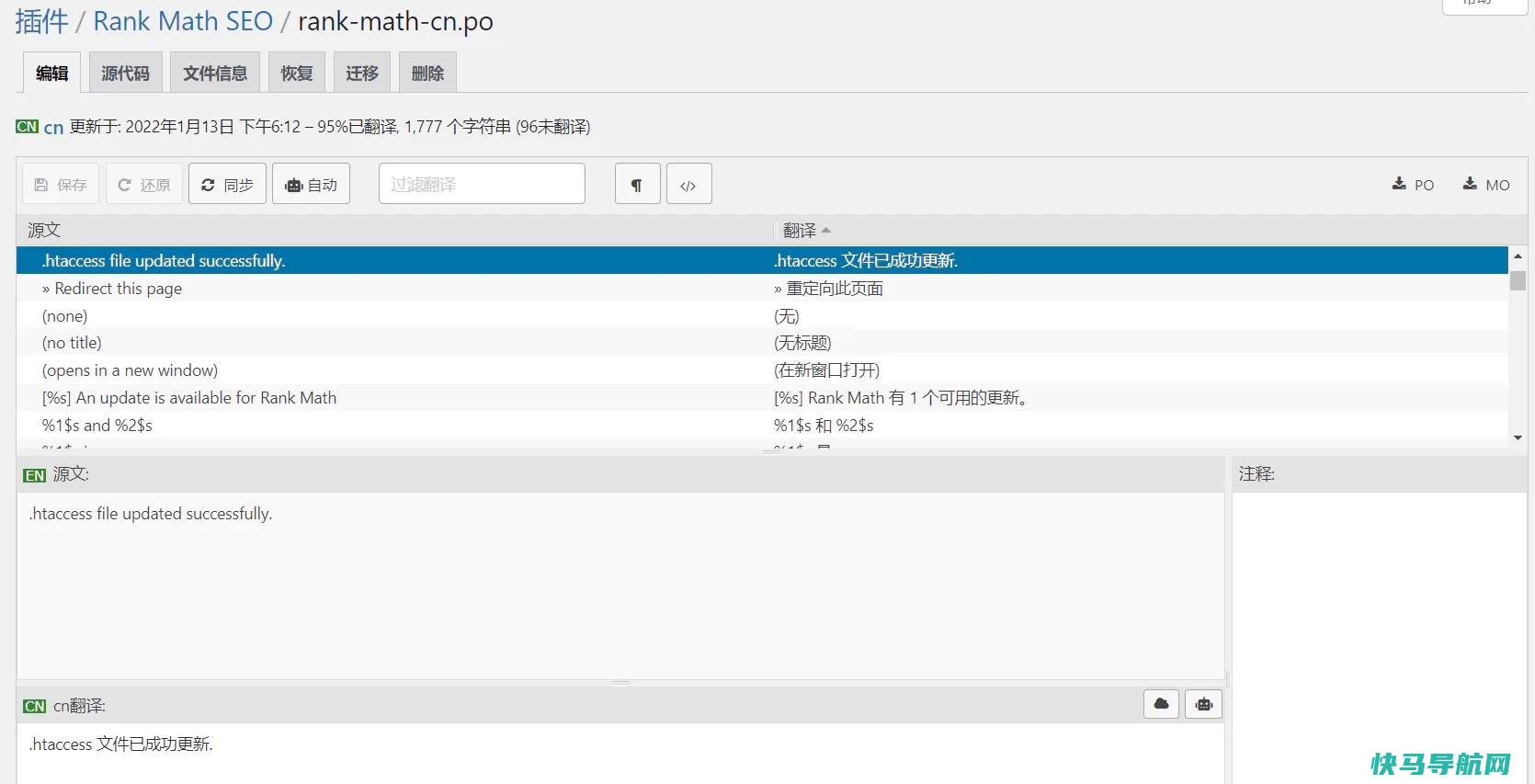The image size is (1535, 784).
Task: Click the 源文 source text pane
Action: click(620, 585)
